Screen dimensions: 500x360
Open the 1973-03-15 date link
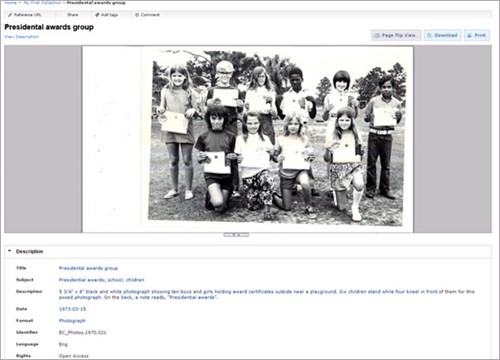(72, 309)
